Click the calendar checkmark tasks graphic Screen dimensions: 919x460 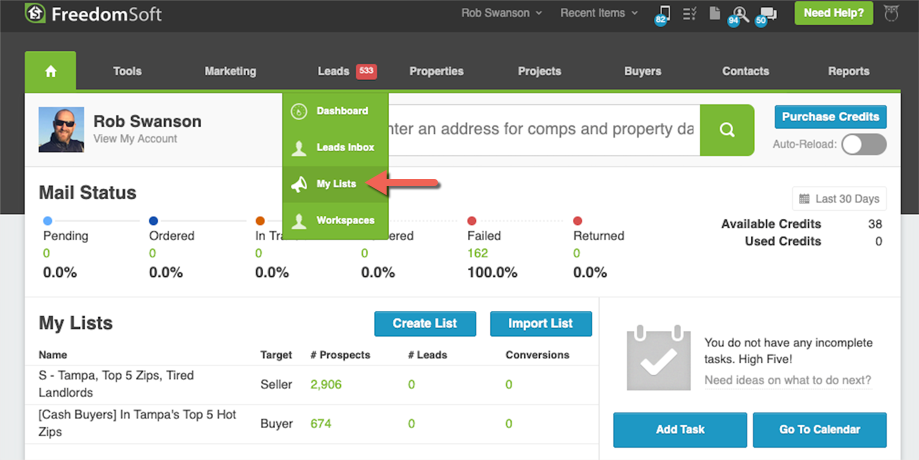[x=659, y=358]
